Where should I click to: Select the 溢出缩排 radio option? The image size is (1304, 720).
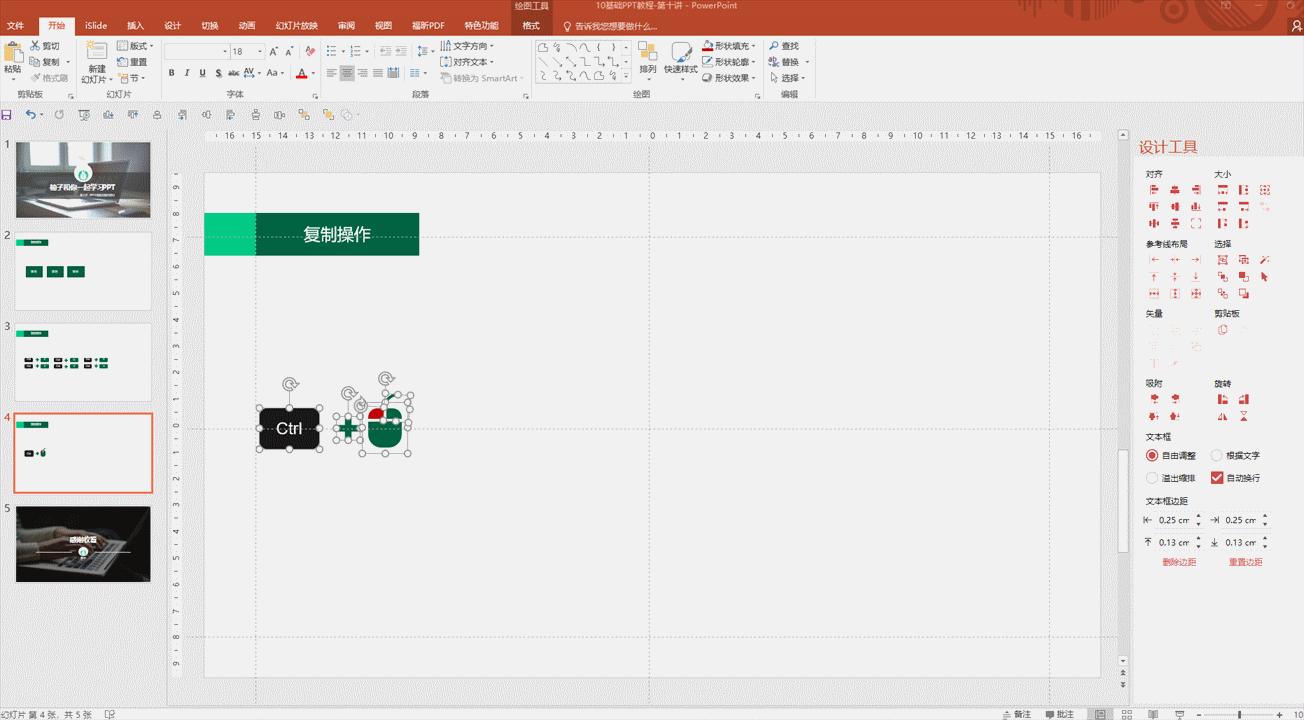(1151, 477)
